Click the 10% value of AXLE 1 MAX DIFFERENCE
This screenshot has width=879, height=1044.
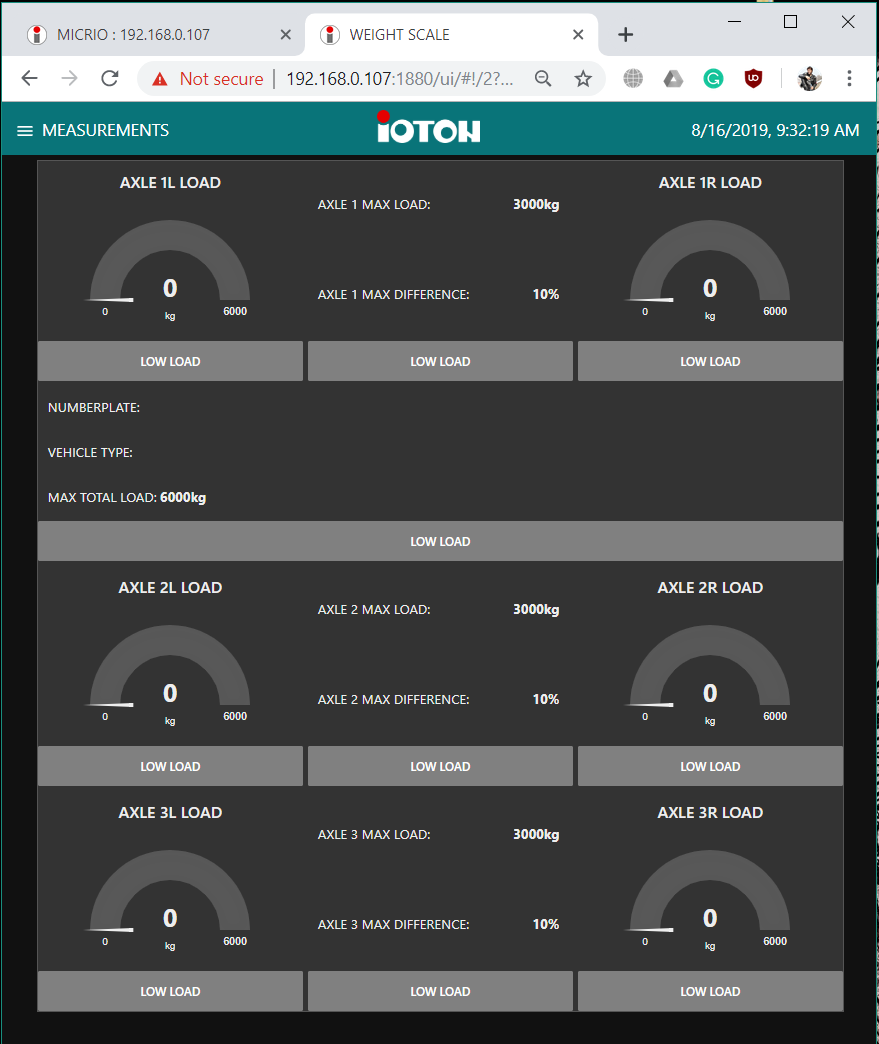pyautogui.click(x=546, y=294)
